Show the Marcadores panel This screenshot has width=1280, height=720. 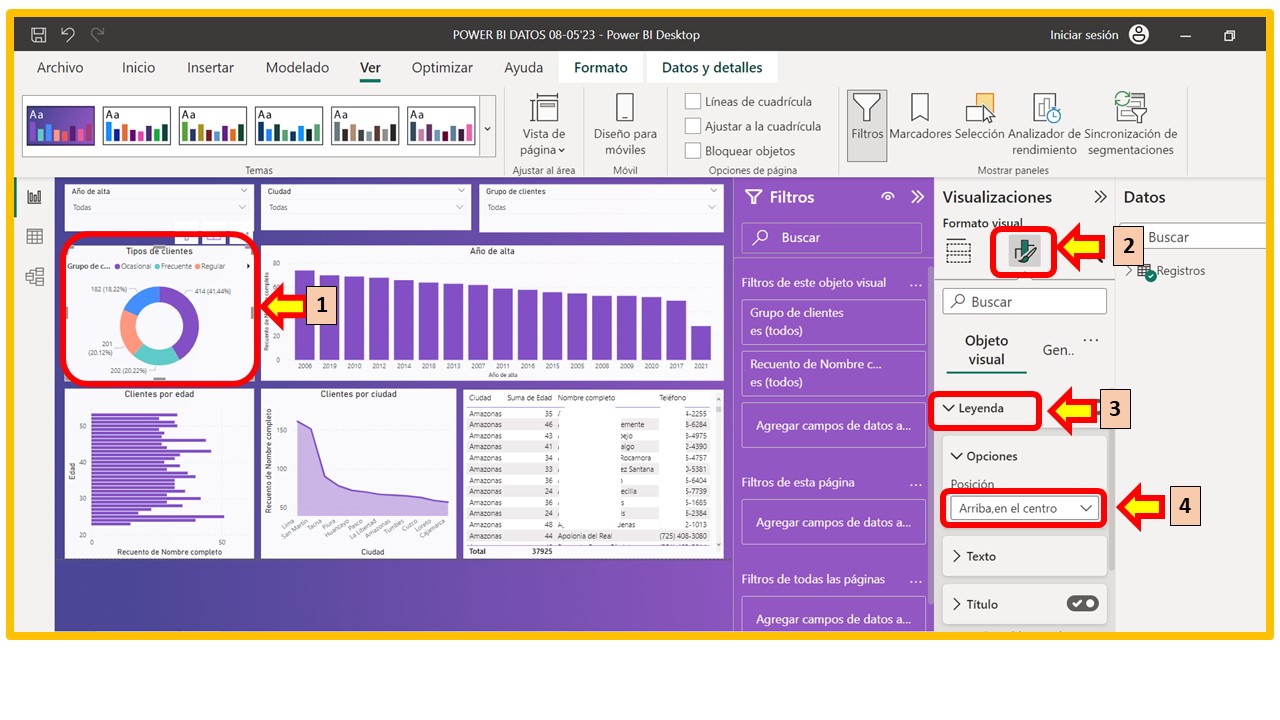(x=920, y=118)
